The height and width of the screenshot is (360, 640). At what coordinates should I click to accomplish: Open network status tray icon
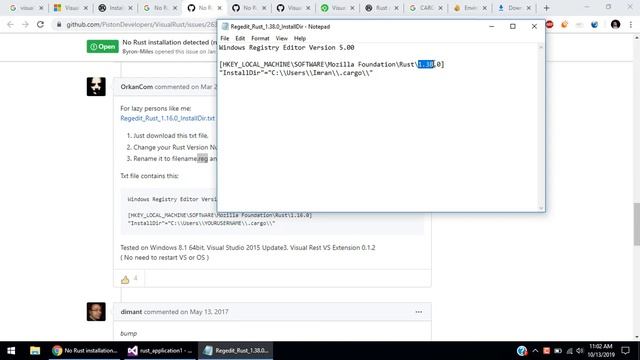coord(569,351)
